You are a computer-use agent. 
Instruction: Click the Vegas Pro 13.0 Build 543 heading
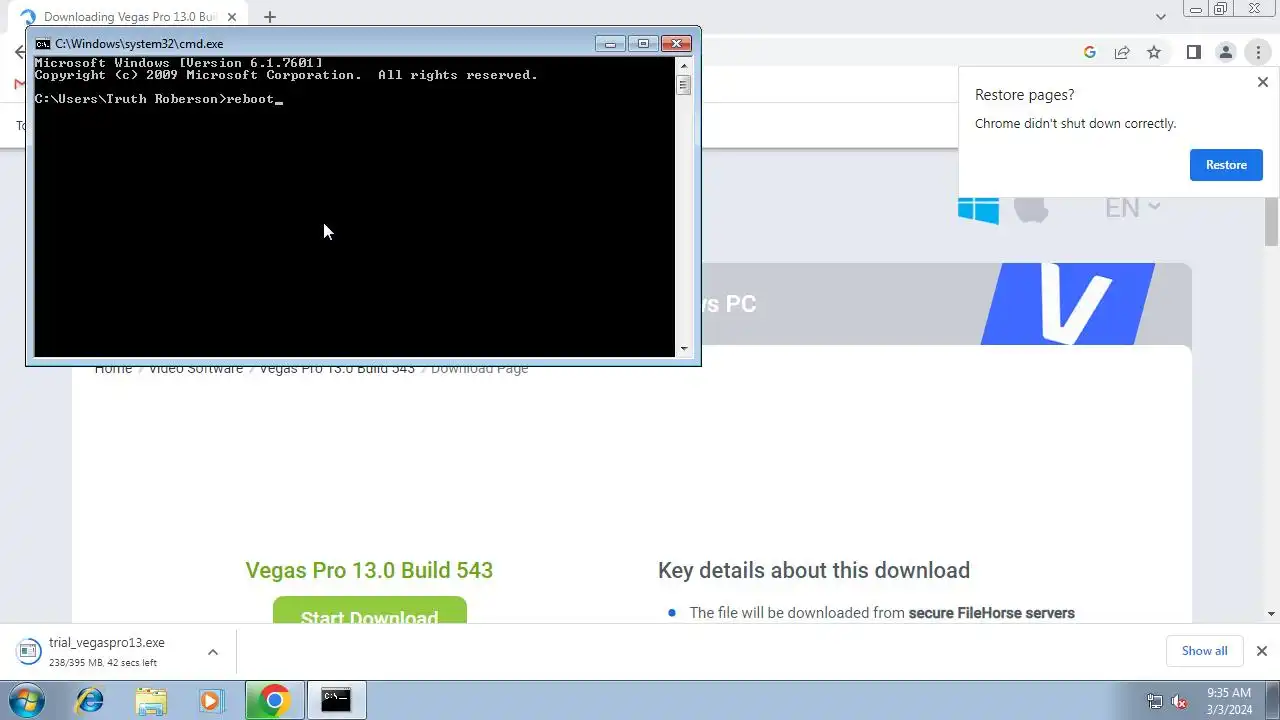369,570
